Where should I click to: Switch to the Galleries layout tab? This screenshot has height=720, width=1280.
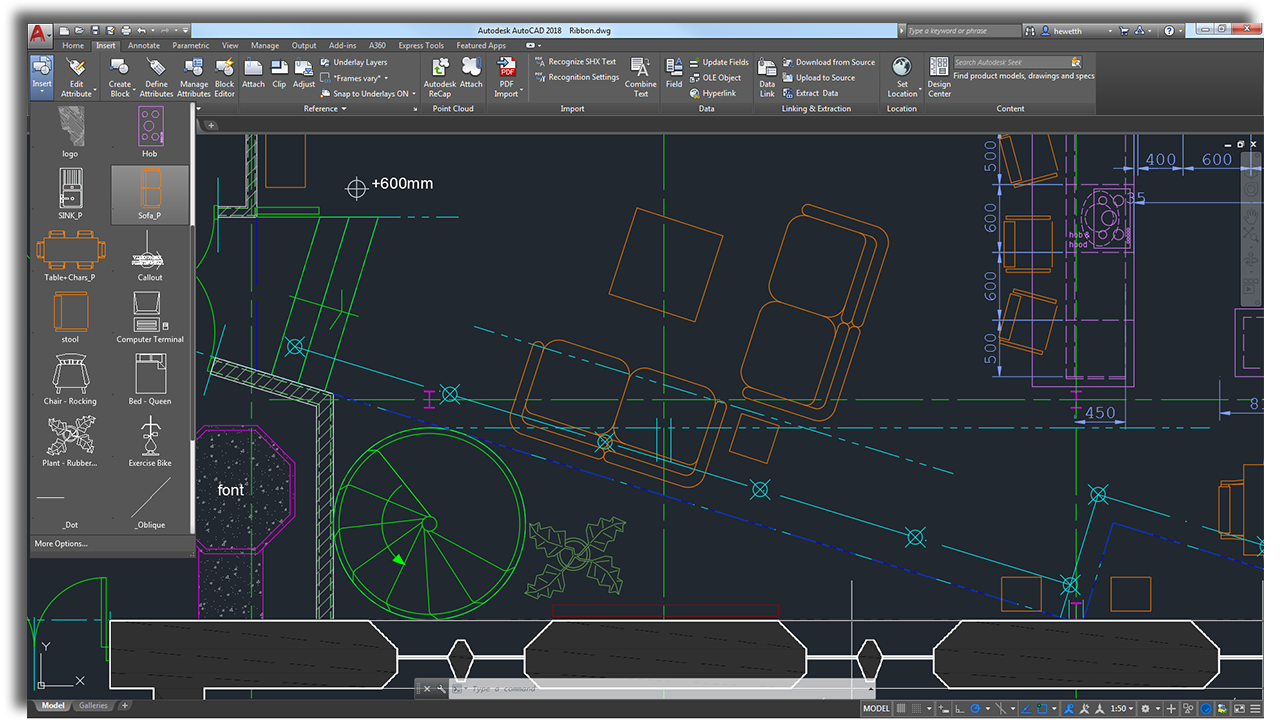point(93,706)
